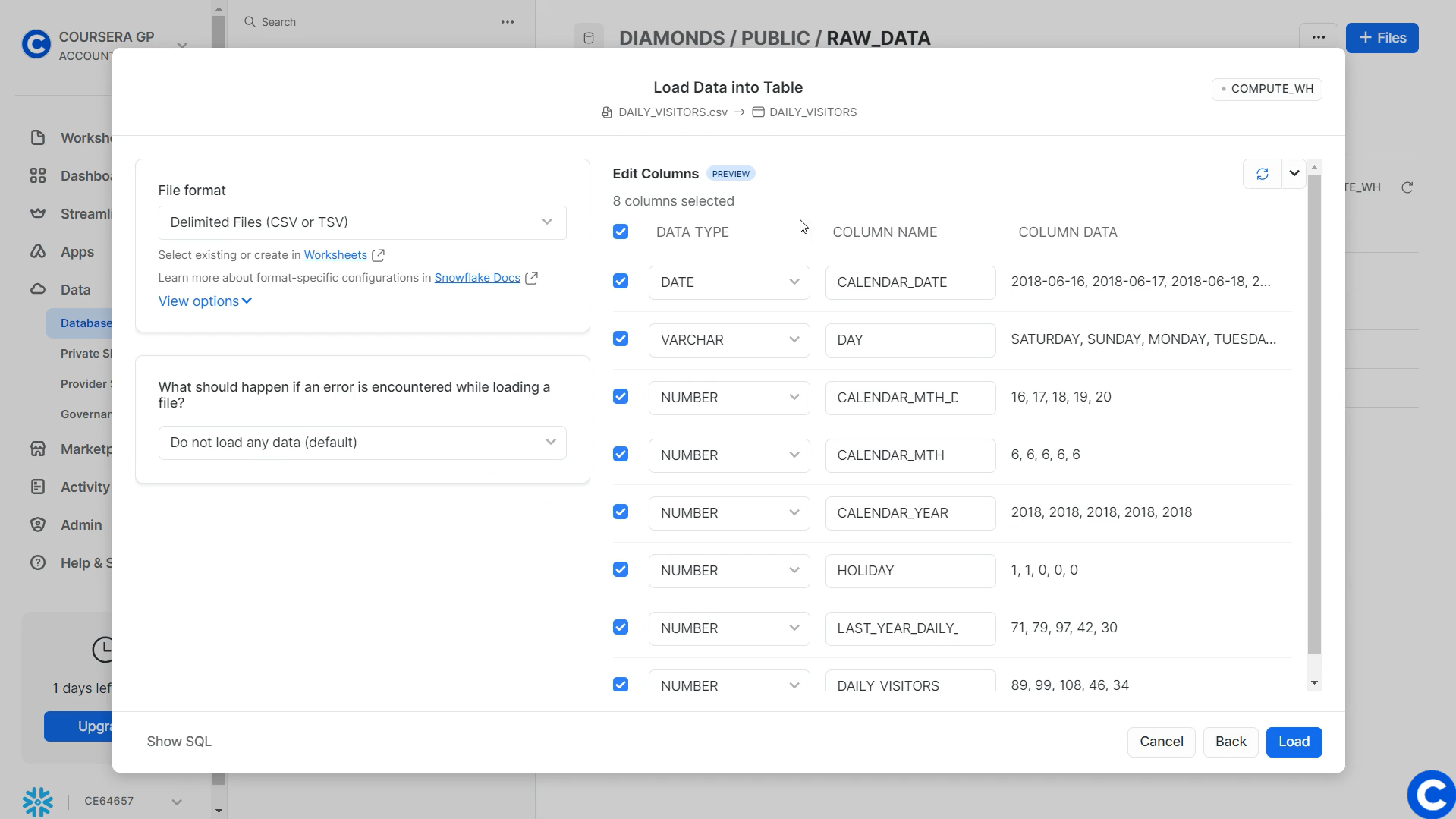
Task: Open the Worksheets external link icon
Action: click(378, 255)
